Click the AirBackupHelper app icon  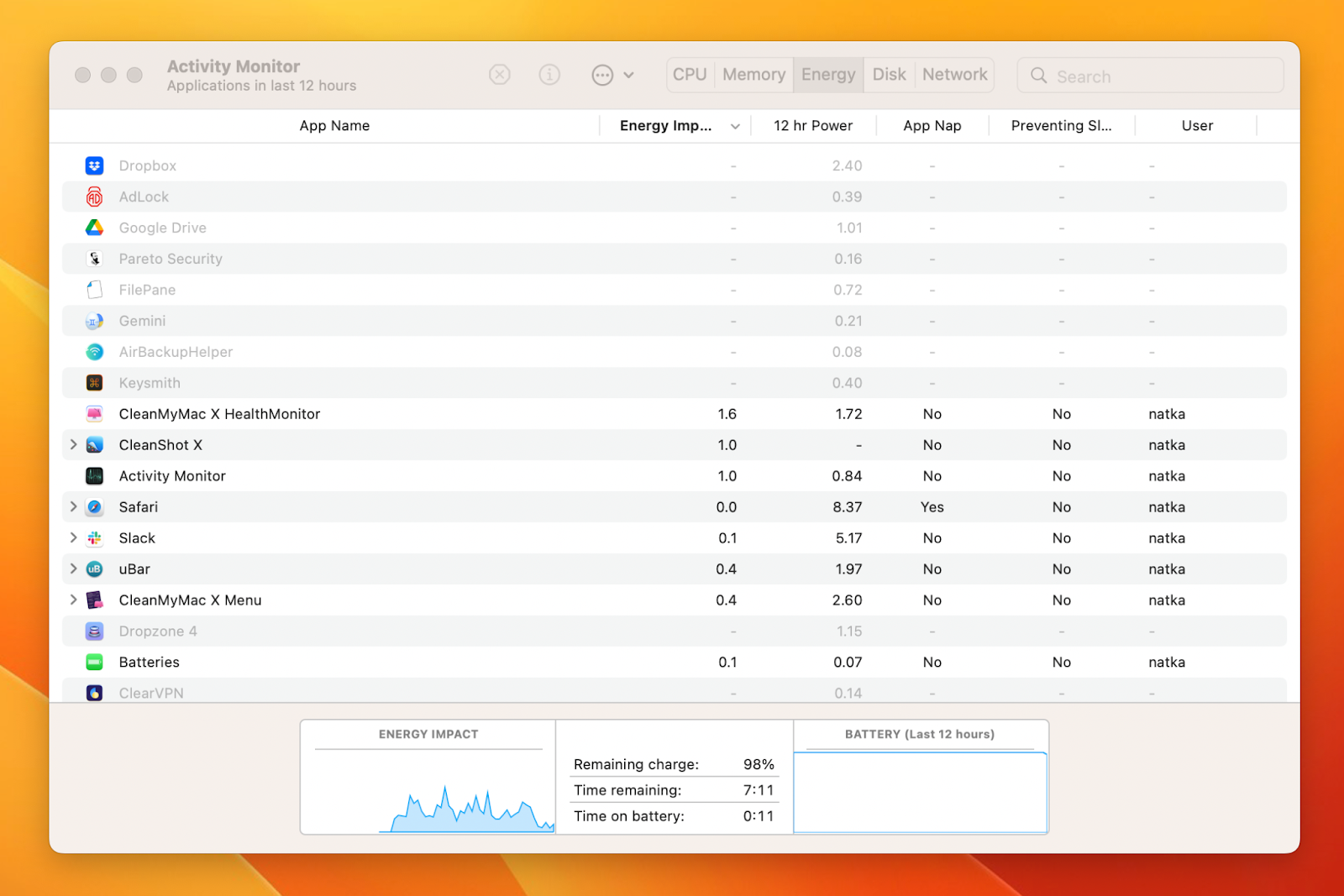point(94,352)
